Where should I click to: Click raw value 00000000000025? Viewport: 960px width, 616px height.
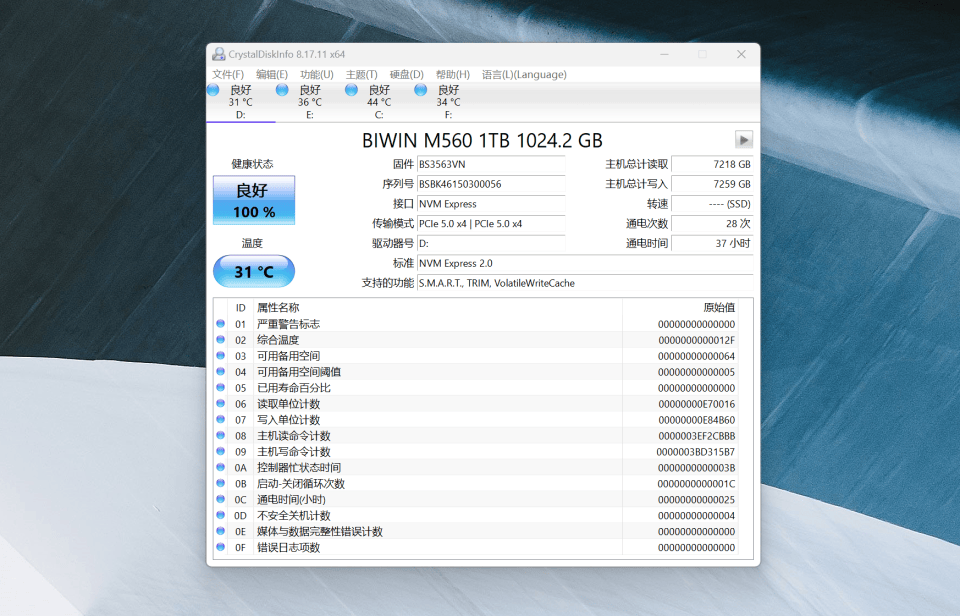(x=697, y=499)
